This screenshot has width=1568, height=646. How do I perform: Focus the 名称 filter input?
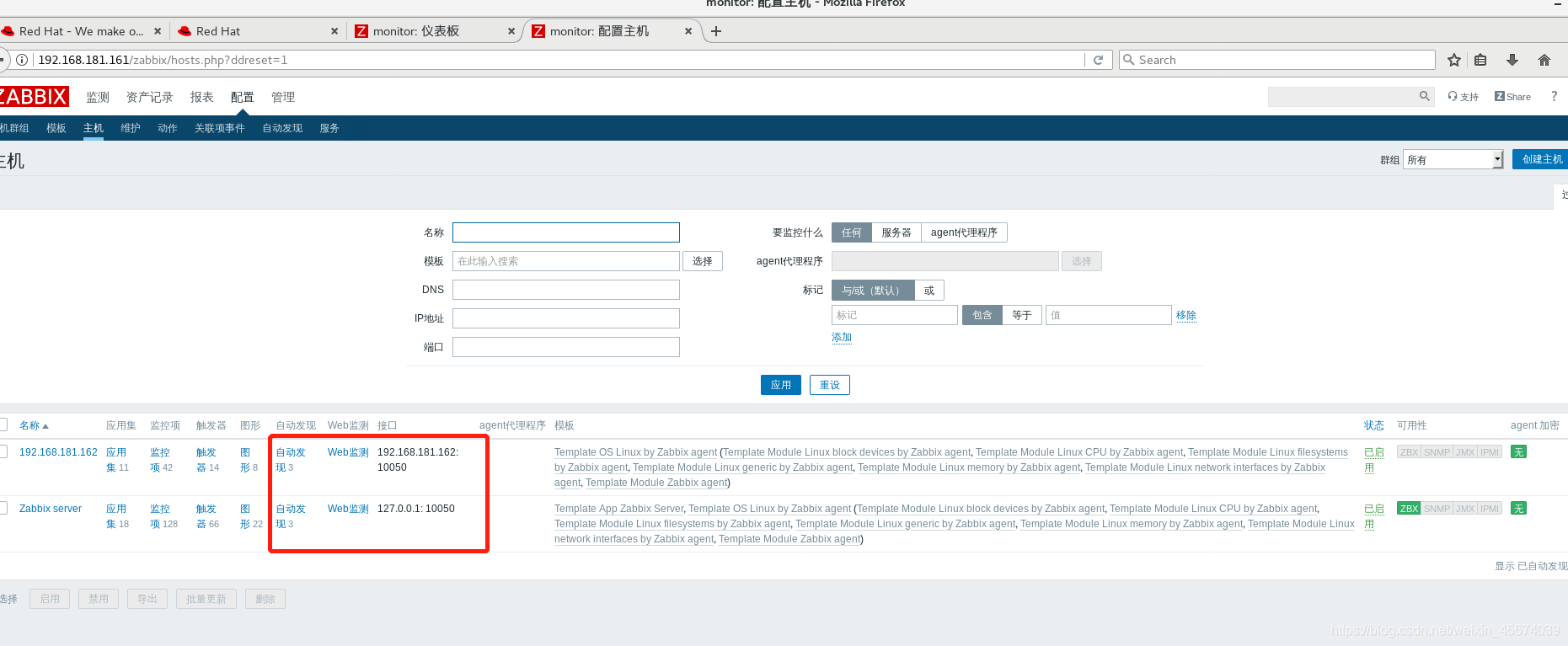[x=566, y=232]
